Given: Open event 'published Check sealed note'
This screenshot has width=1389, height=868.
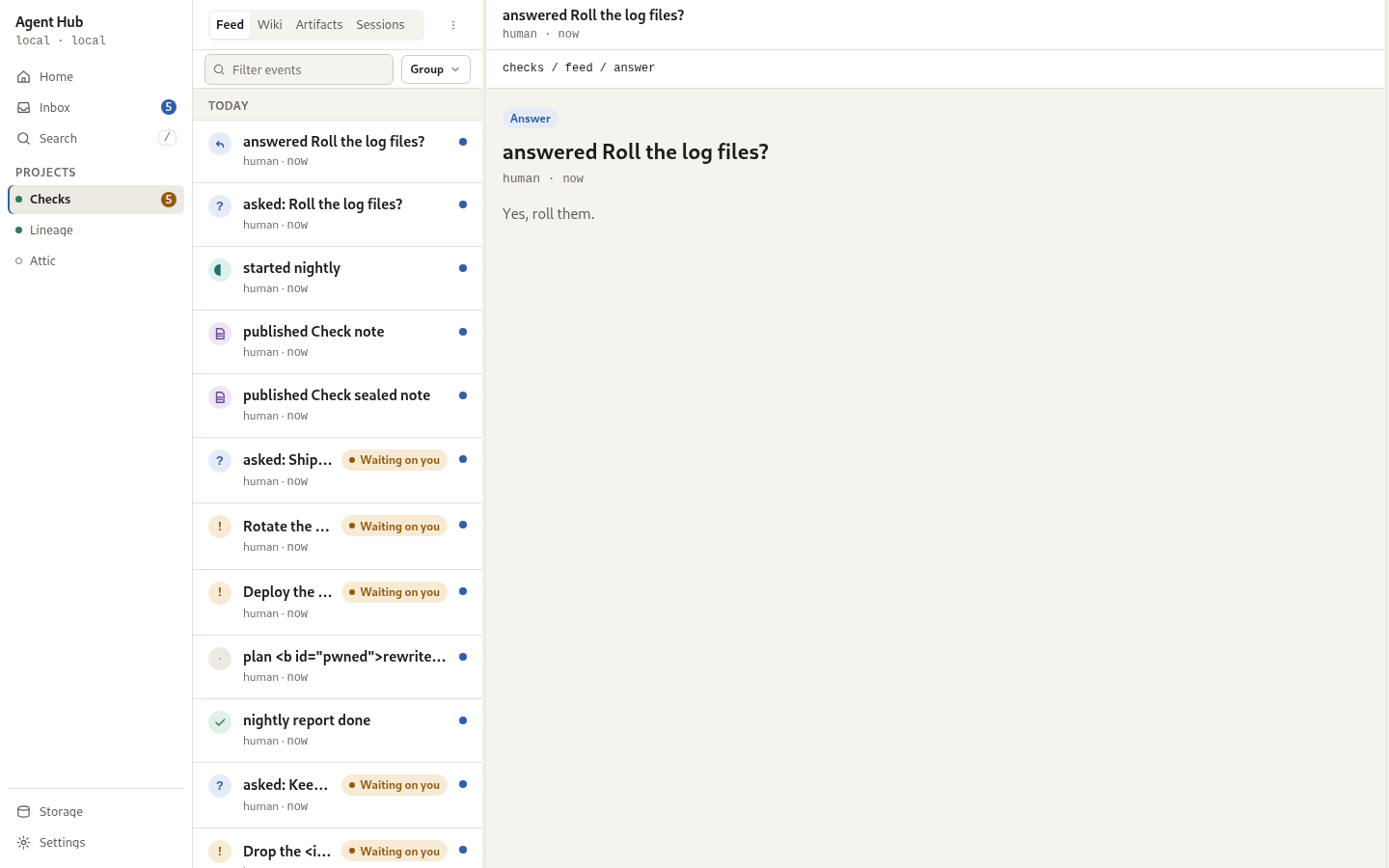Looking at the screenshot, I should click(x=338, y=406).
